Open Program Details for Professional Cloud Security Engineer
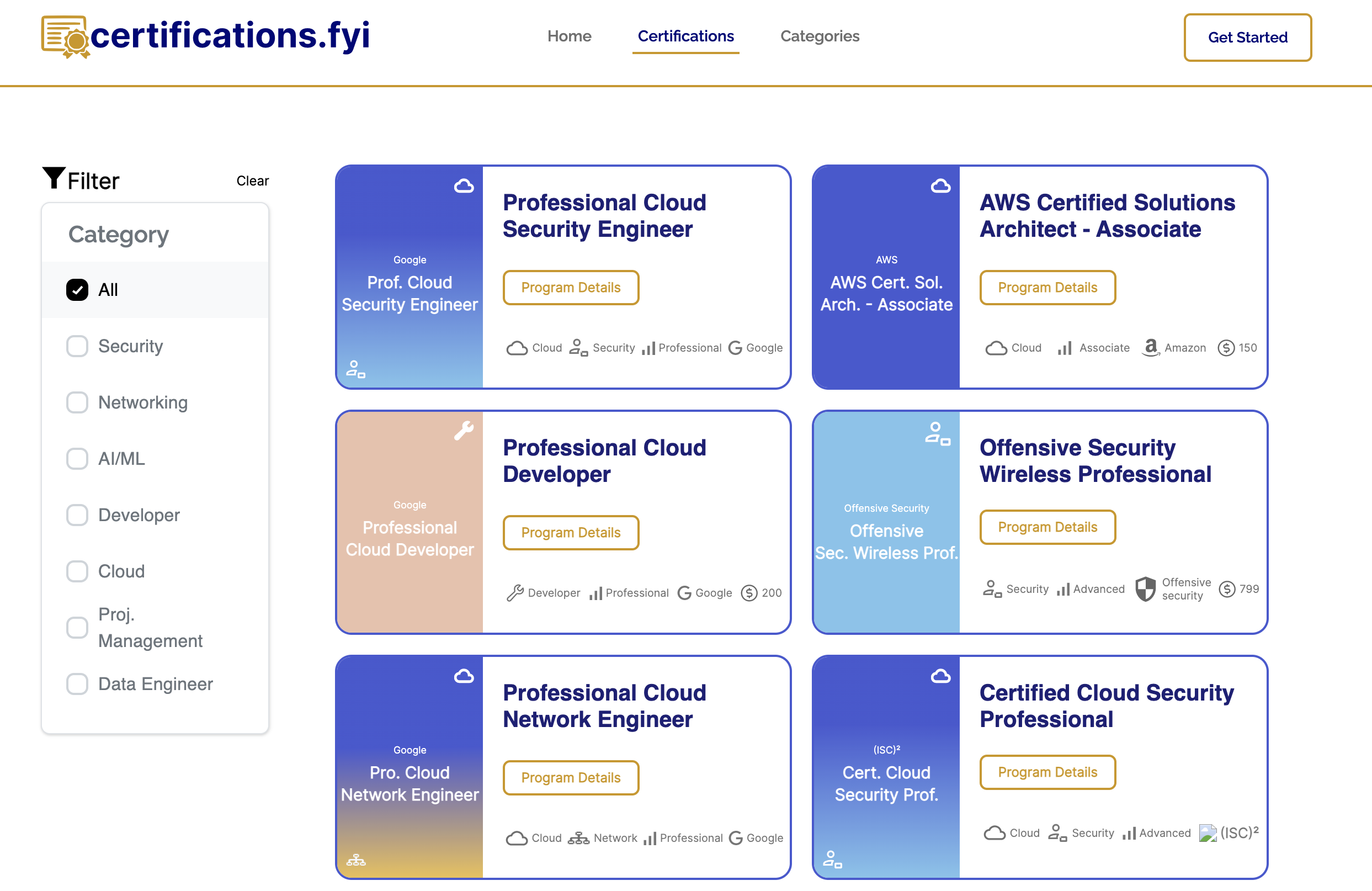 pyautogui.click(x=571, y=287)
